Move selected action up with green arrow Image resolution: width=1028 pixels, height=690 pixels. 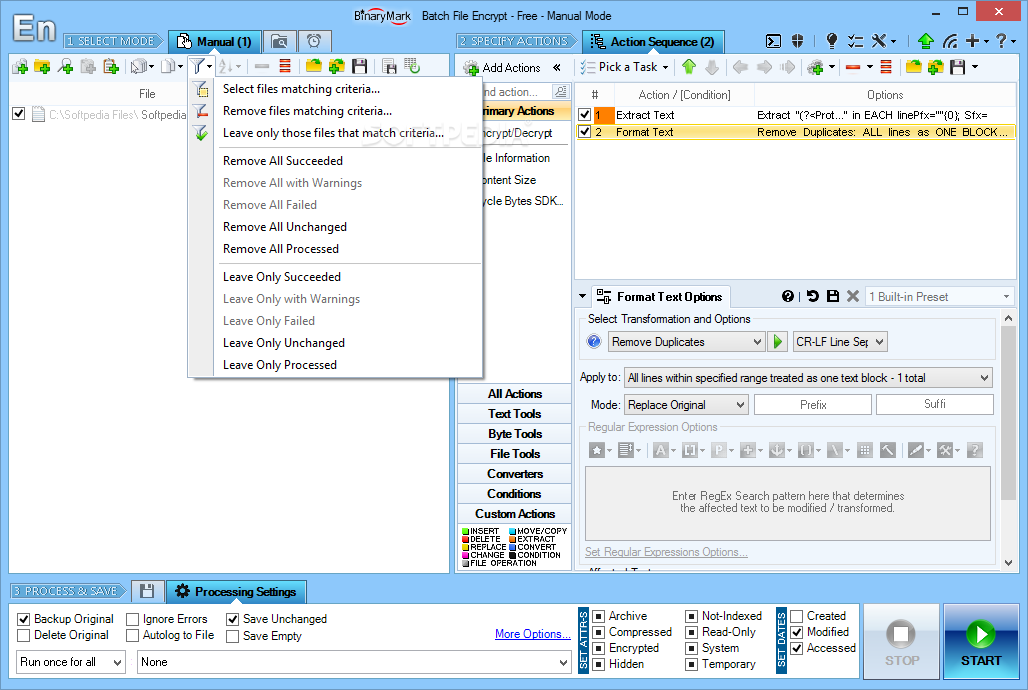pyautogui.click(x=688, y=67)
